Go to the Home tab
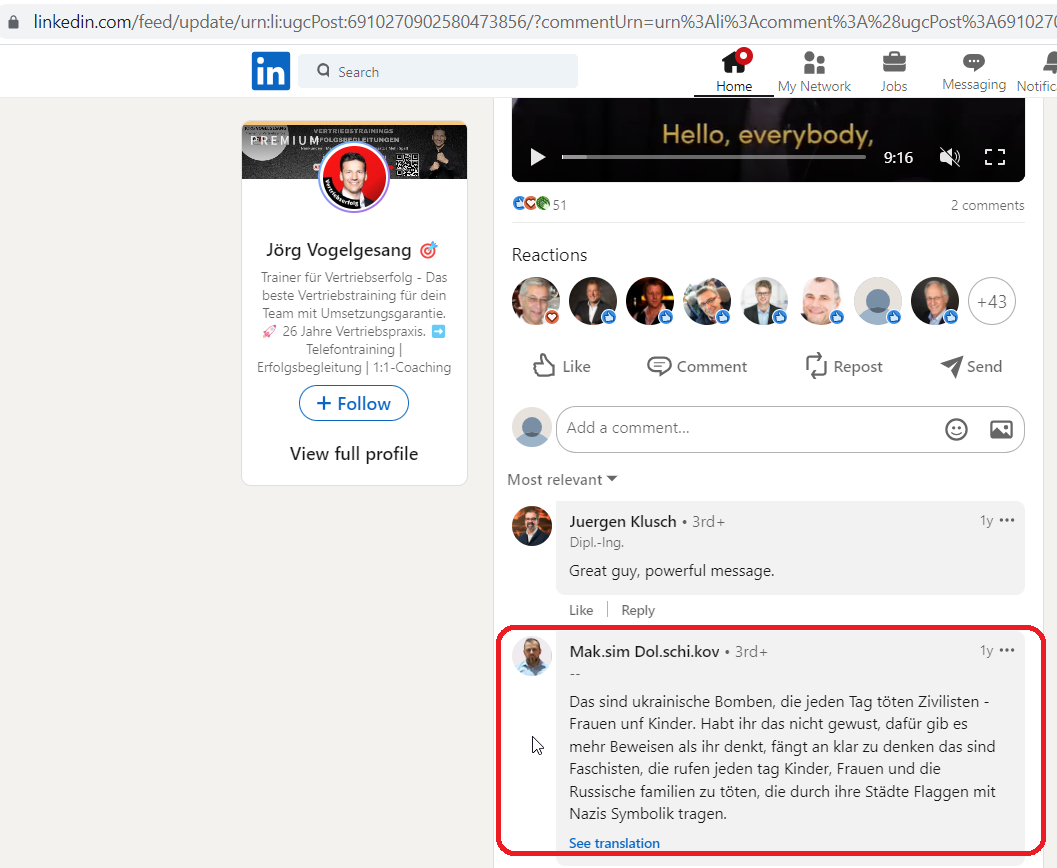1057x868 pixels. pos(734,71)
